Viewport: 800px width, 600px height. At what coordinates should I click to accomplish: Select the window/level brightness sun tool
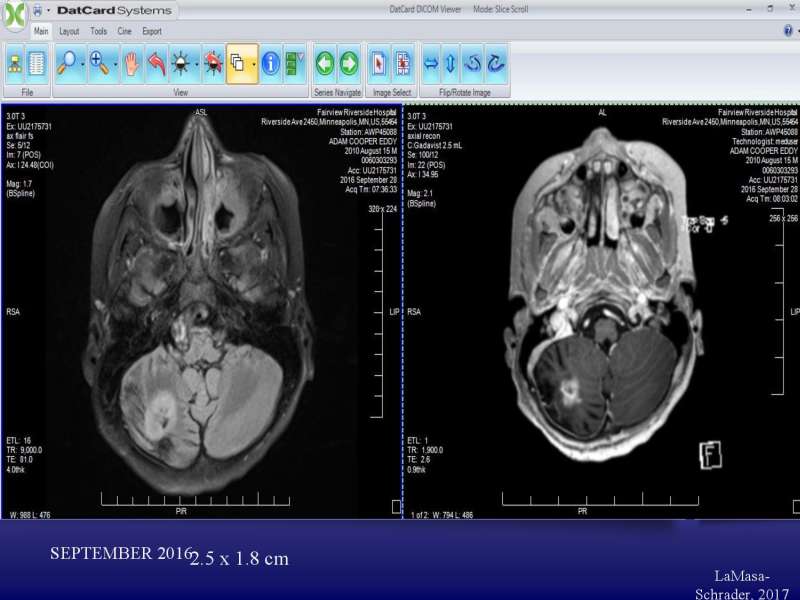pyautogui.click(x=181, y=64)
